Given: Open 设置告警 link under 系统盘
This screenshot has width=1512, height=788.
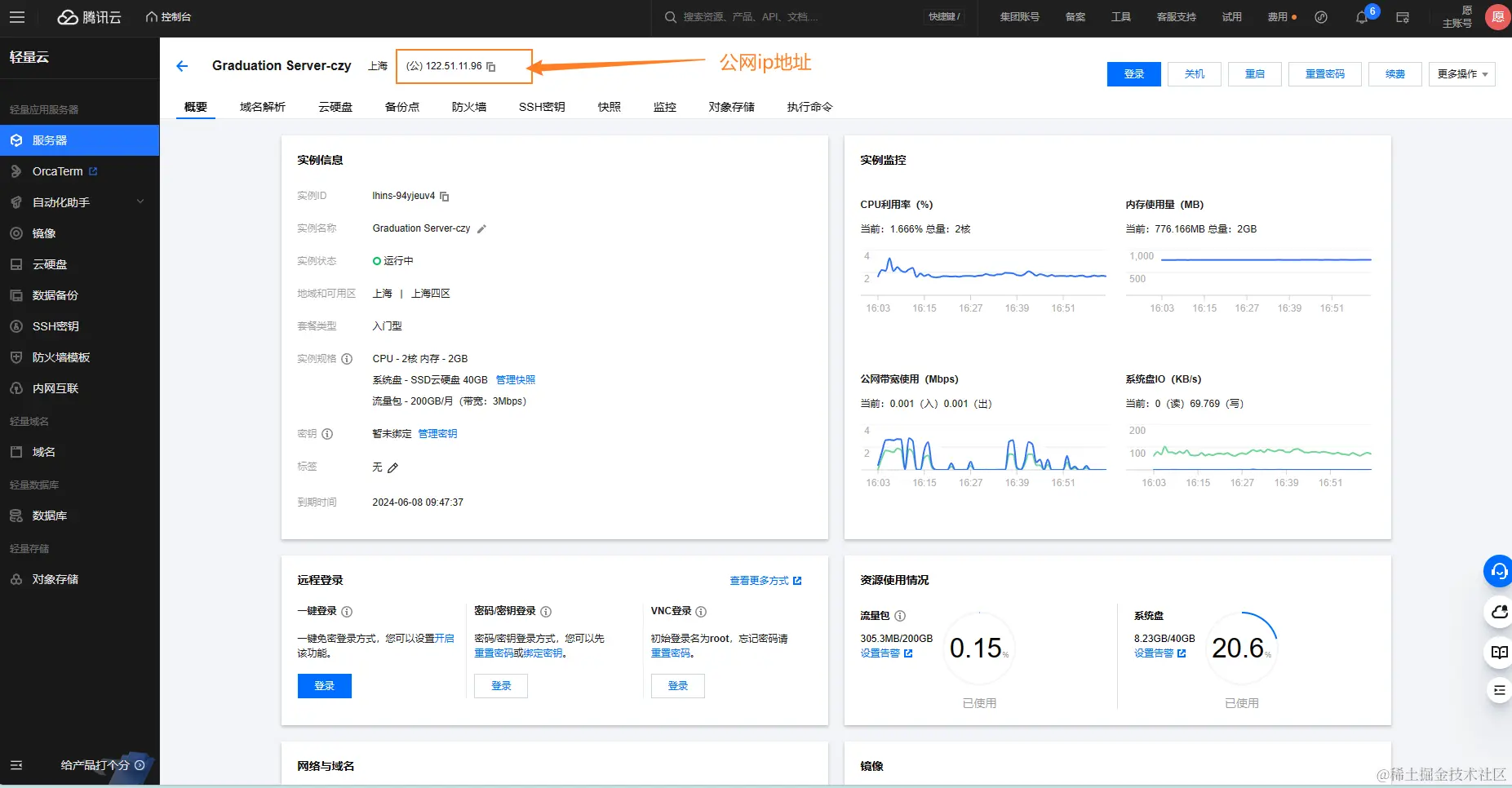Looking at the screenshot, I should [x=1159, y=653].
